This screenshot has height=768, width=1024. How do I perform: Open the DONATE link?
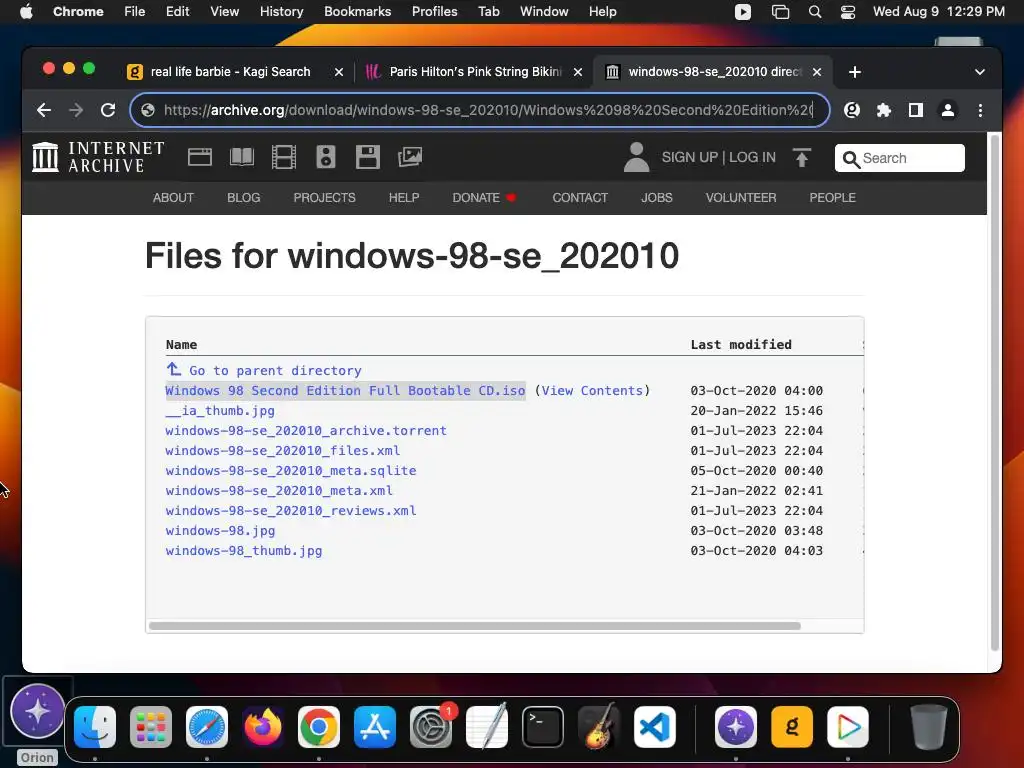click(484, 198)
